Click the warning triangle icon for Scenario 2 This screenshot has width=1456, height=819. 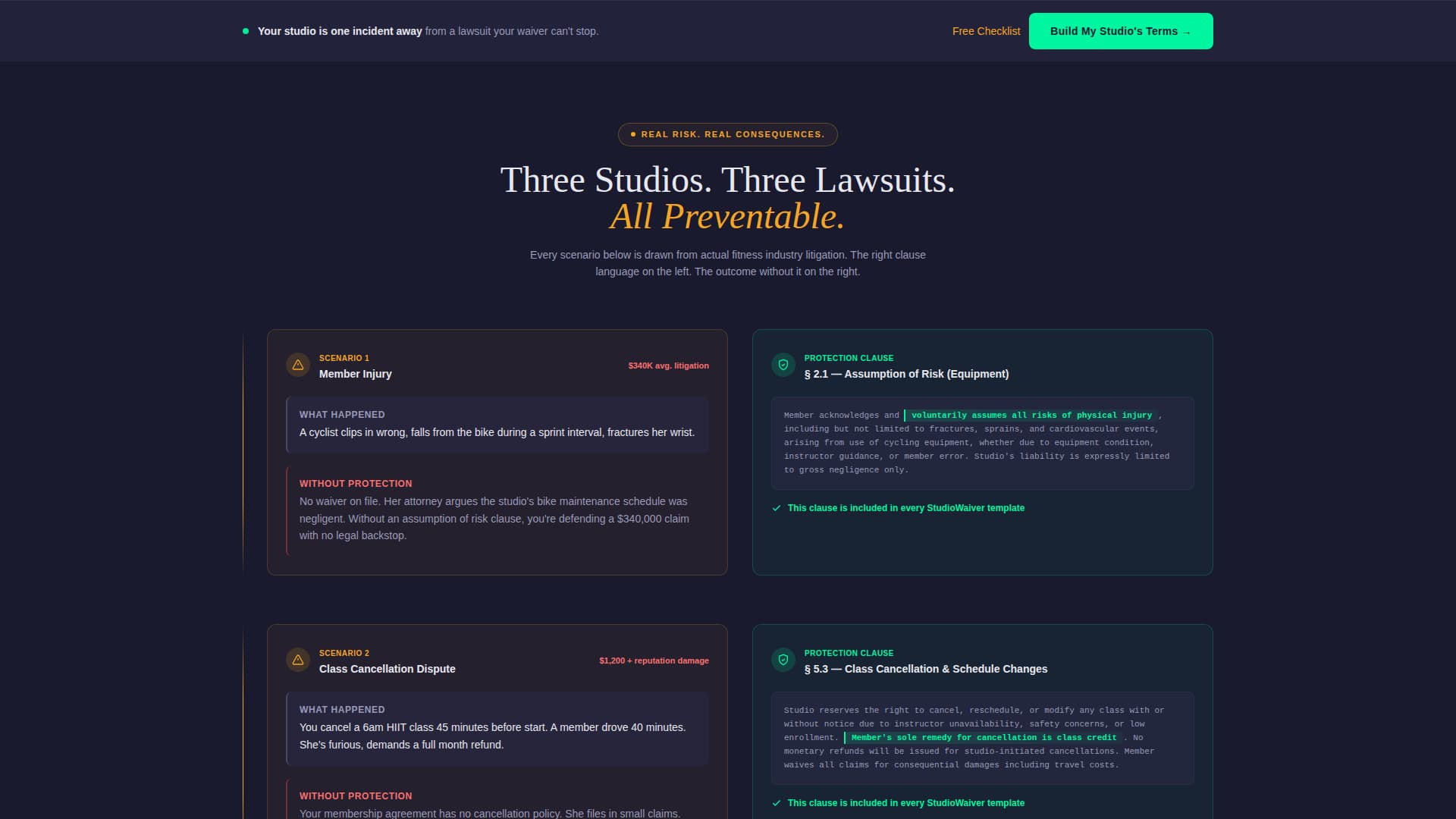(298, 660)
